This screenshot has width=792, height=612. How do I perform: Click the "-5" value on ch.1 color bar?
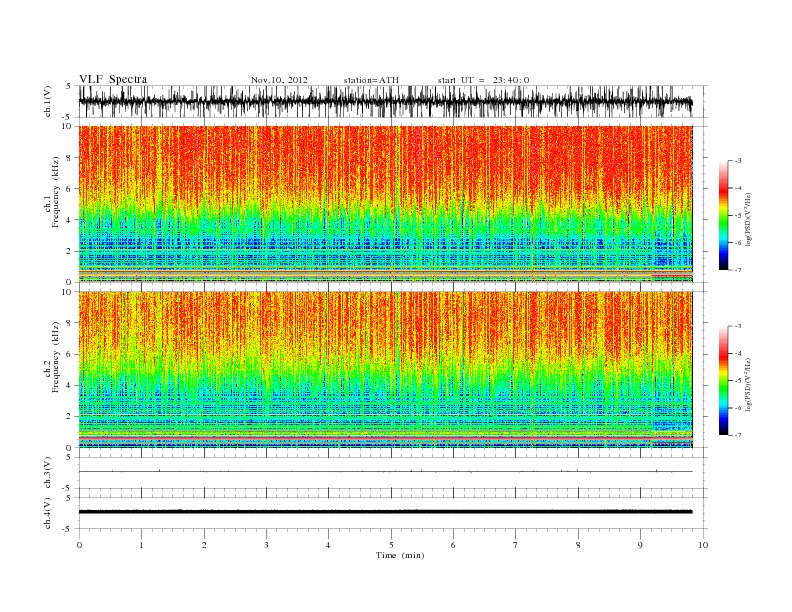coord(738,216)
